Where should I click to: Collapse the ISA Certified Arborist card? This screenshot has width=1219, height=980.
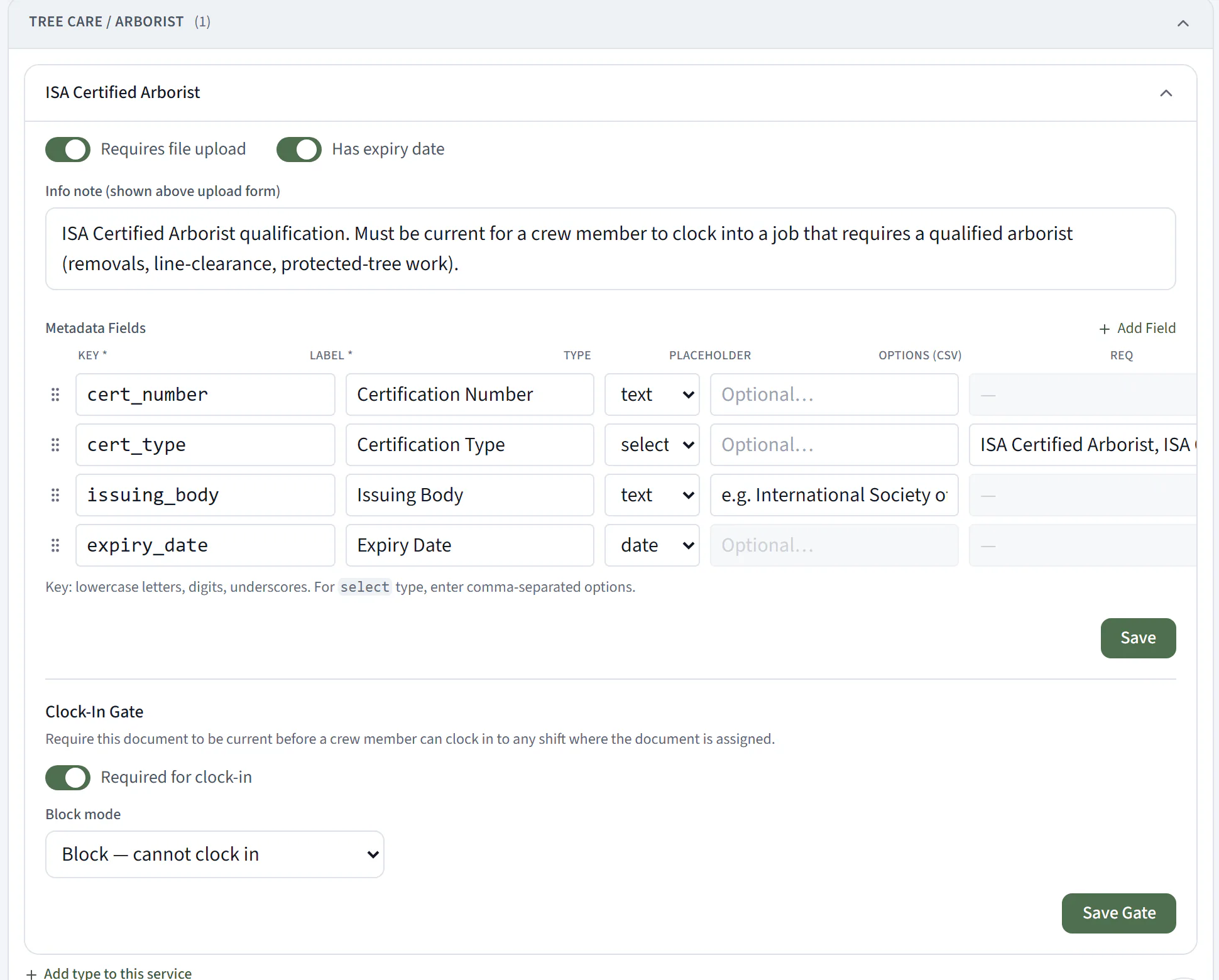(x=1166, y=93)
